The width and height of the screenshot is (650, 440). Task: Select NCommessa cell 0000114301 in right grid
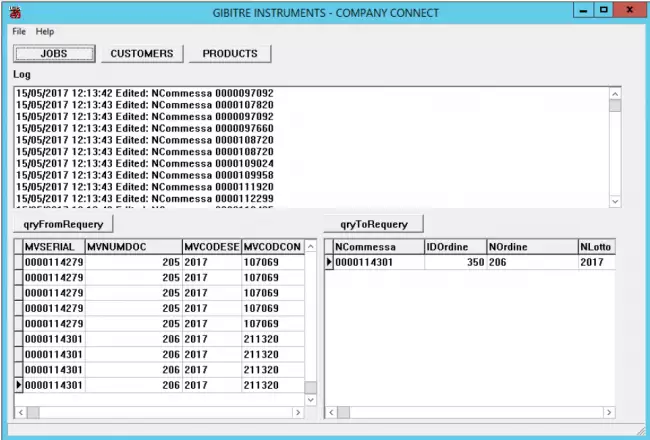tap(379, 262)
